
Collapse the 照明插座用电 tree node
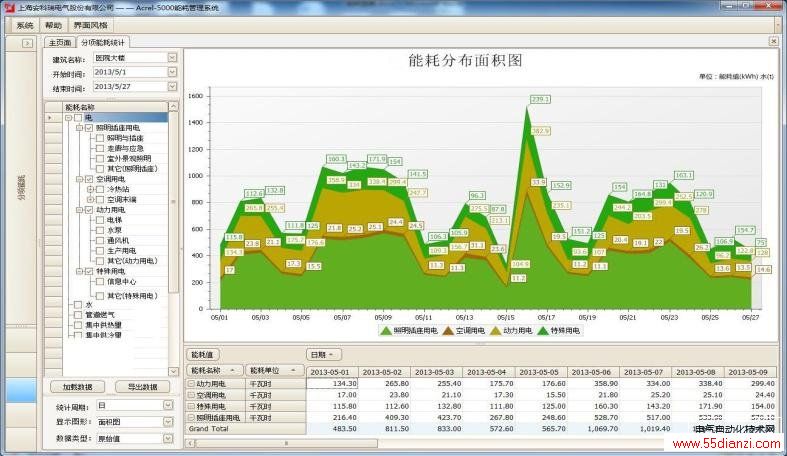click(79, 128)
